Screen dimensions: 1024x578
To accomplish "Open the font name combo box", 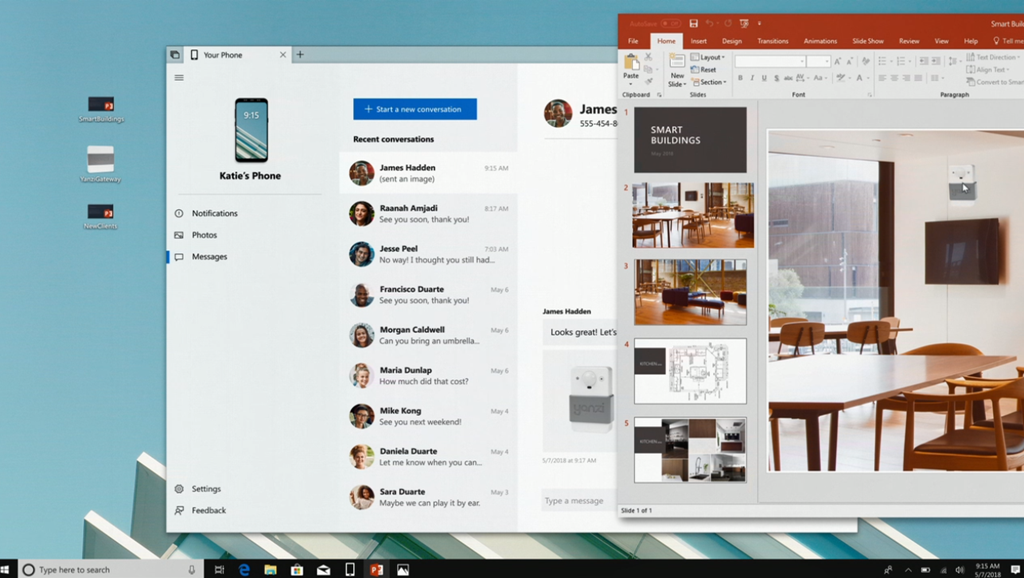I will click(770, 62).
